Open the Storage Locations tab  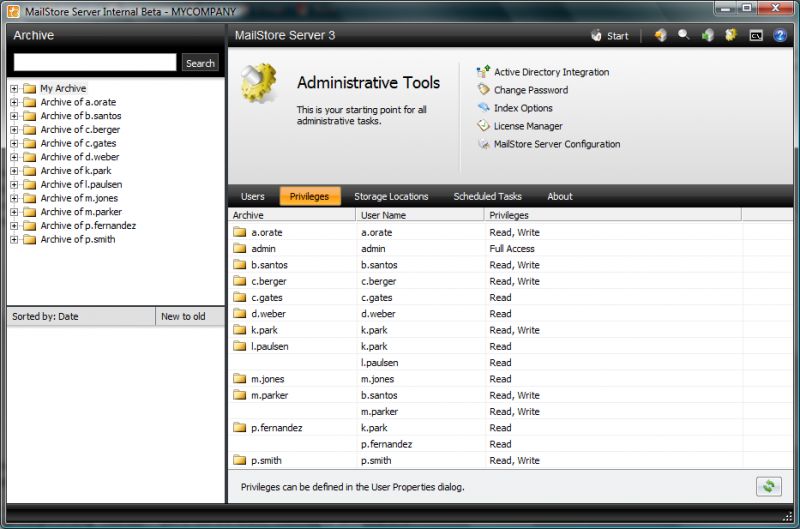[x=391, y=196]
